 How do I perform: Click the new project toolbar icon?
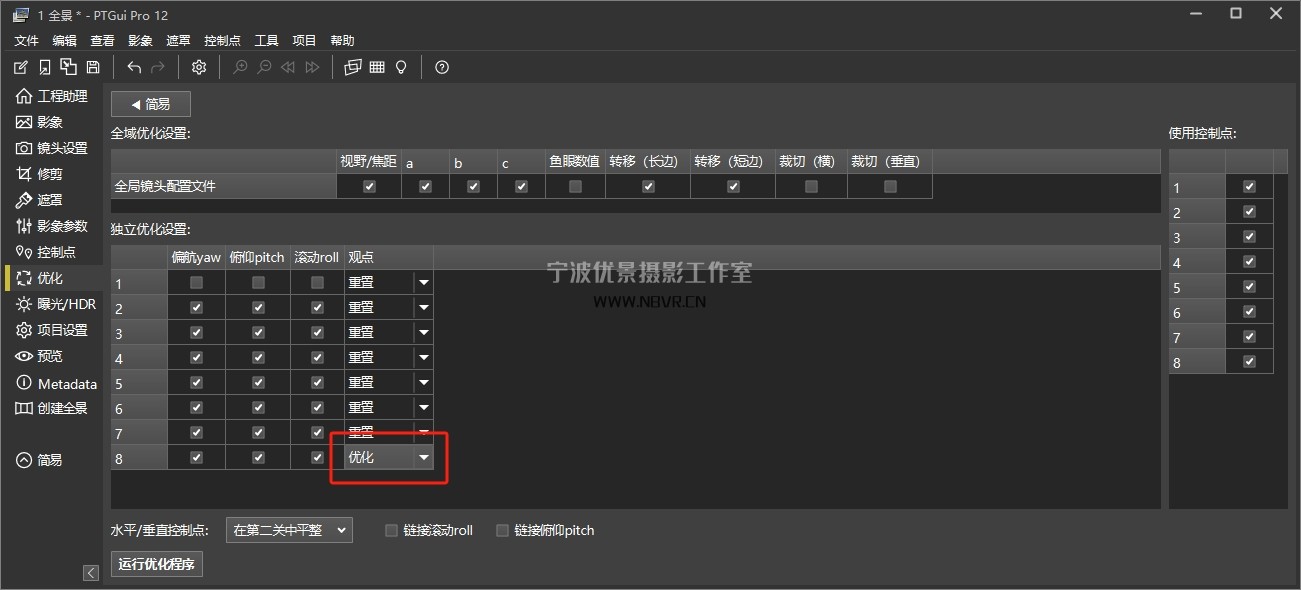(x=21, y=67)
